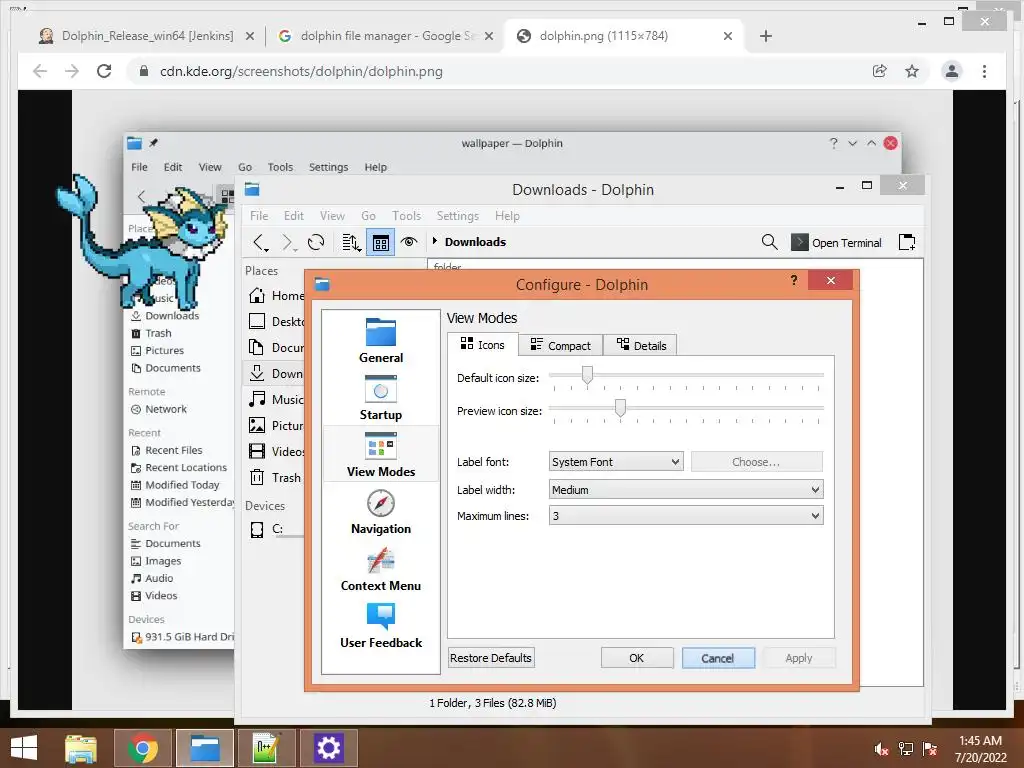Click the Apply button
1024x768 pixels.
point(799,658)
